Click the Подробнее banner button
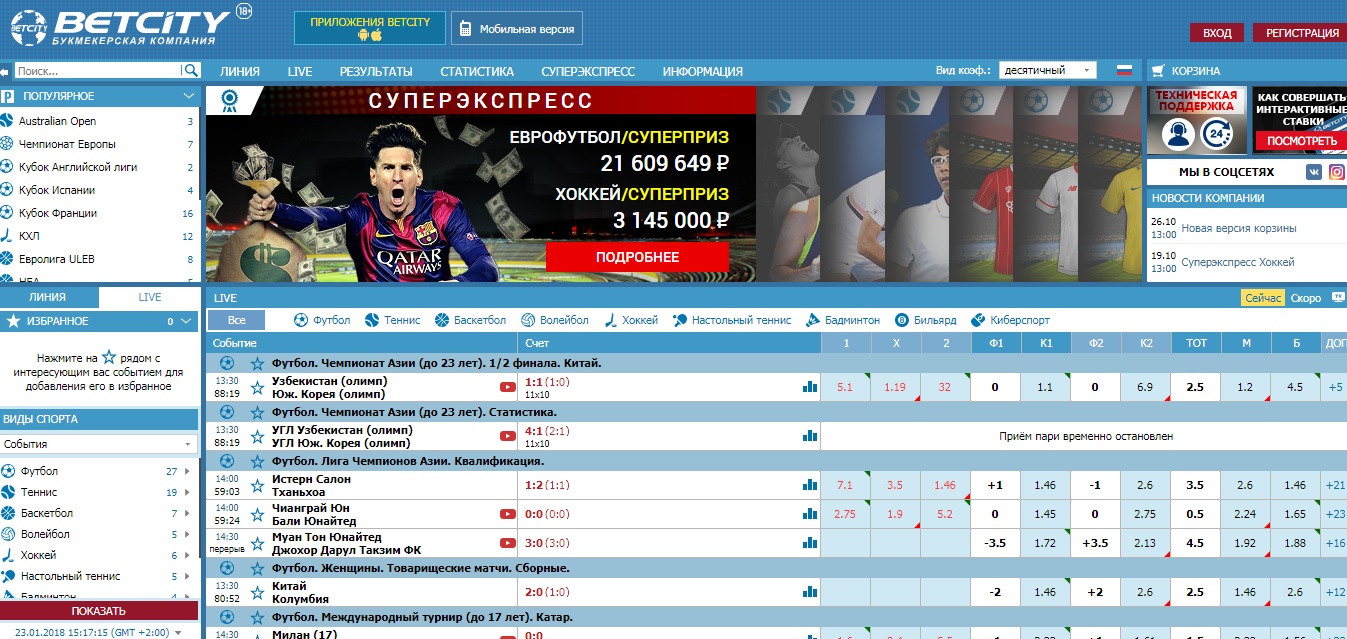Image resolution: width=1347 pixels, height=639 pixels. pyautogui.click(x=637, y=257)
